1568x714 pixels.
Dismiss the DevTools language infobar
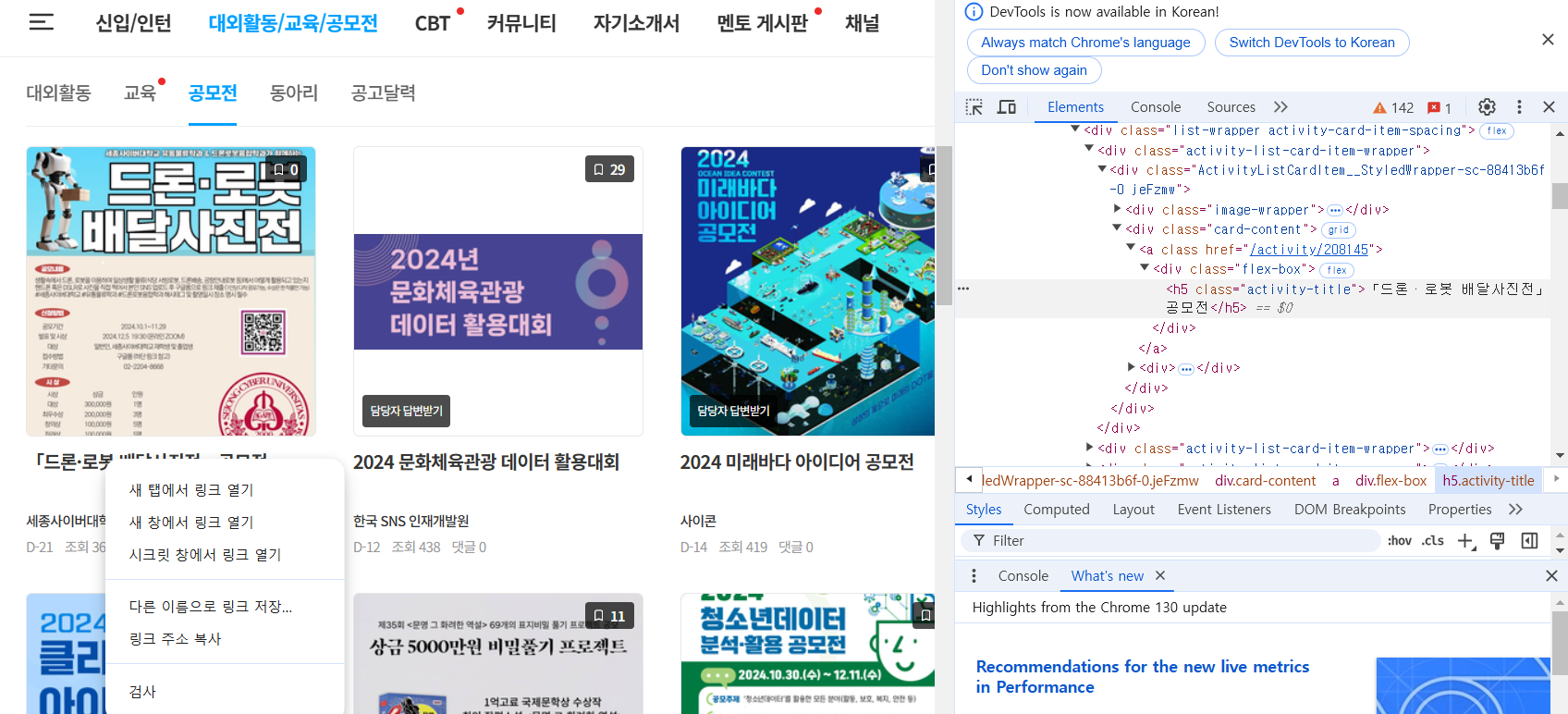[1548, 40]
